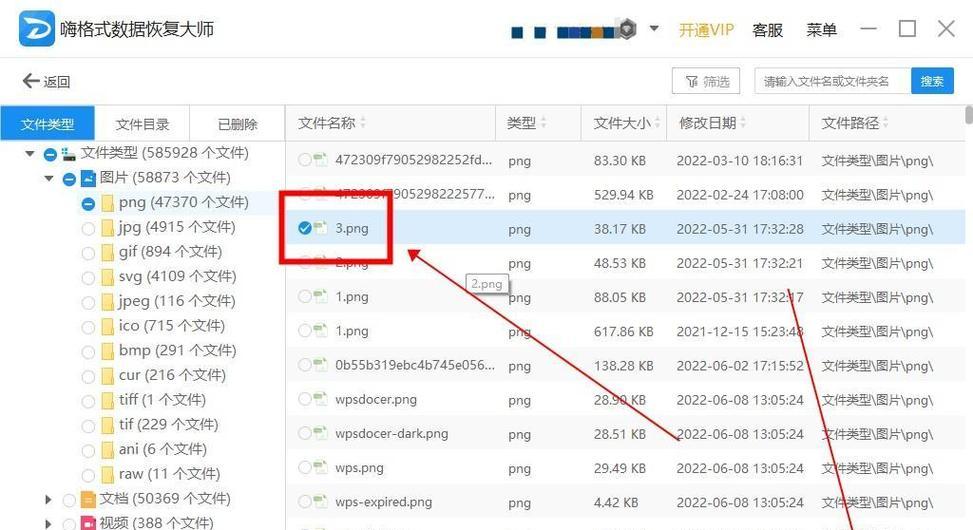
Task: Select the jpeg folder icon
Action: 107,302
